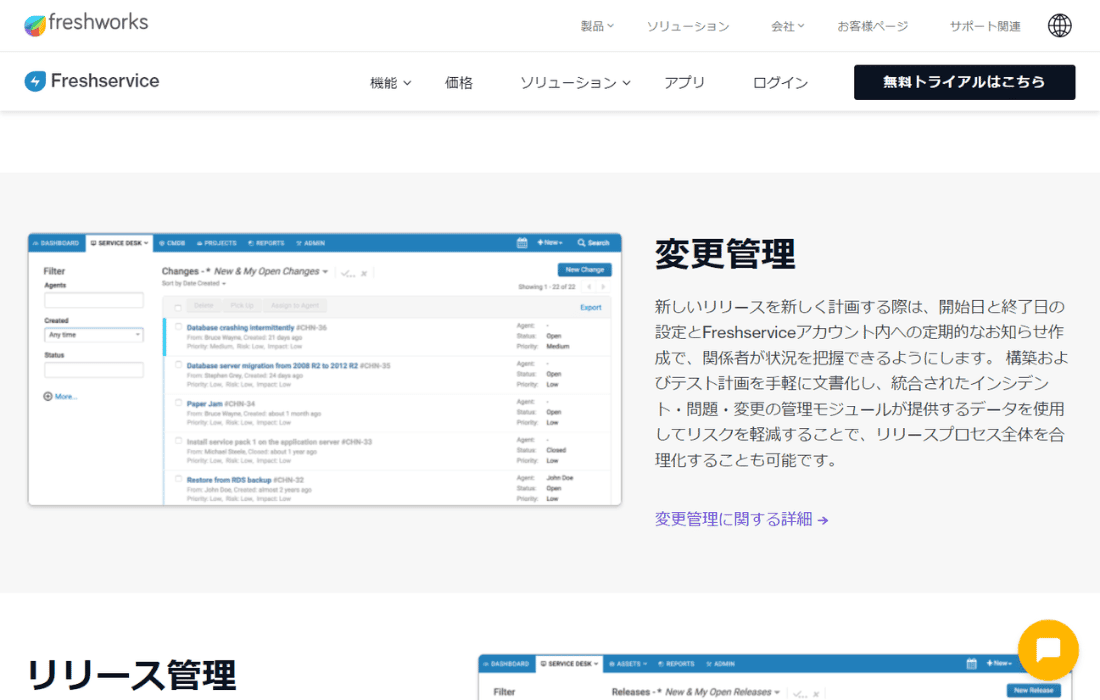
Task: Go to お客様ページ
Action: click(x=873, y=26)
